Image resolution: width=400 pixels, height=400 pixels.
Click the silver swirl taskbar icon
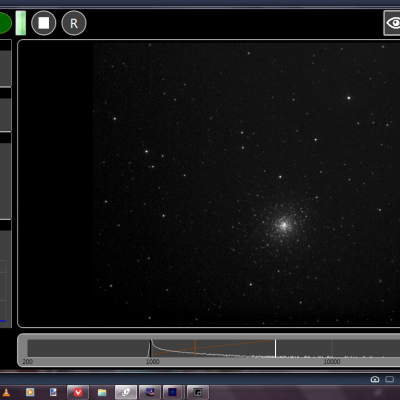coord(126,392)
